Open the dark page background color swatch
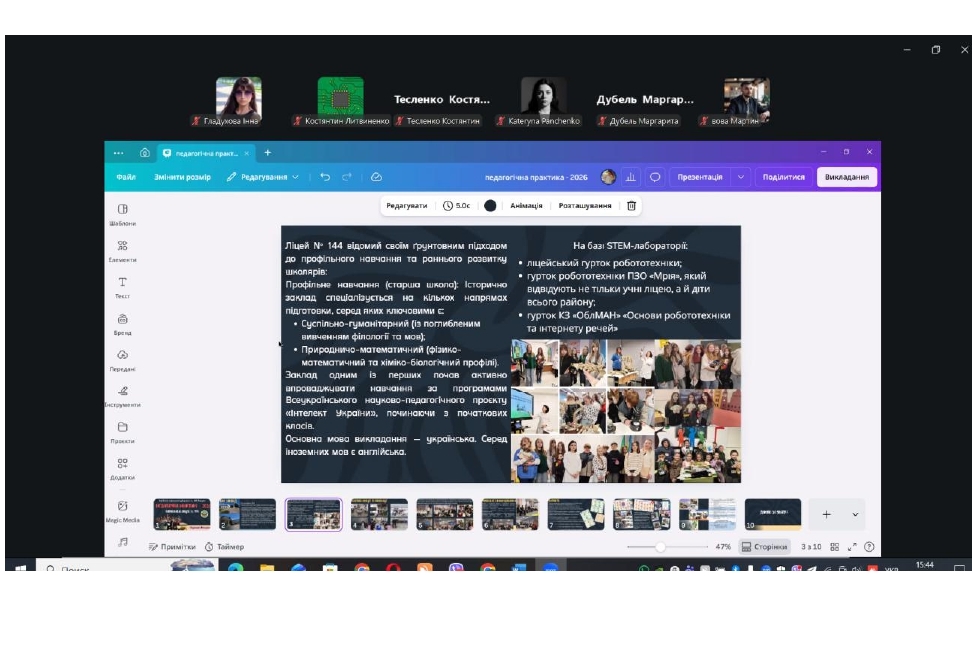Viewport: 972px width, 648px height. pos(490,205)
